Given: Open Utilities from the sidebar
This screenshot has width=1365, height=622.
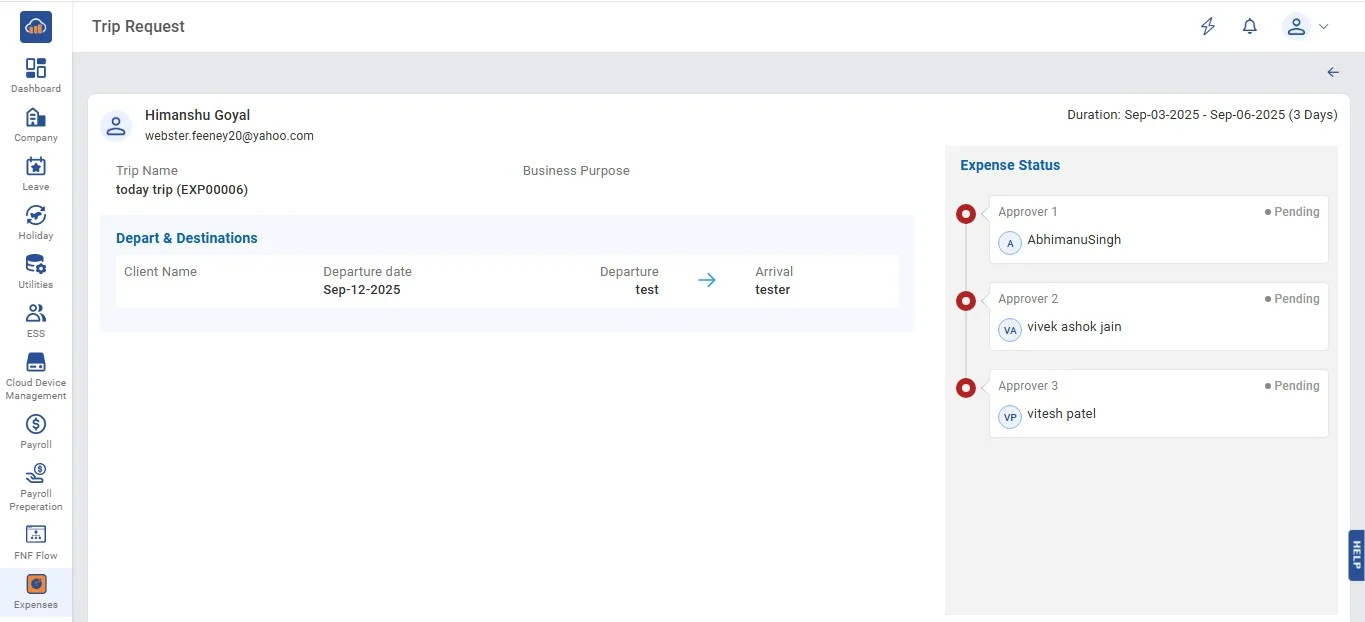Looking at the screenshot, I should click(x=36, y=265).
